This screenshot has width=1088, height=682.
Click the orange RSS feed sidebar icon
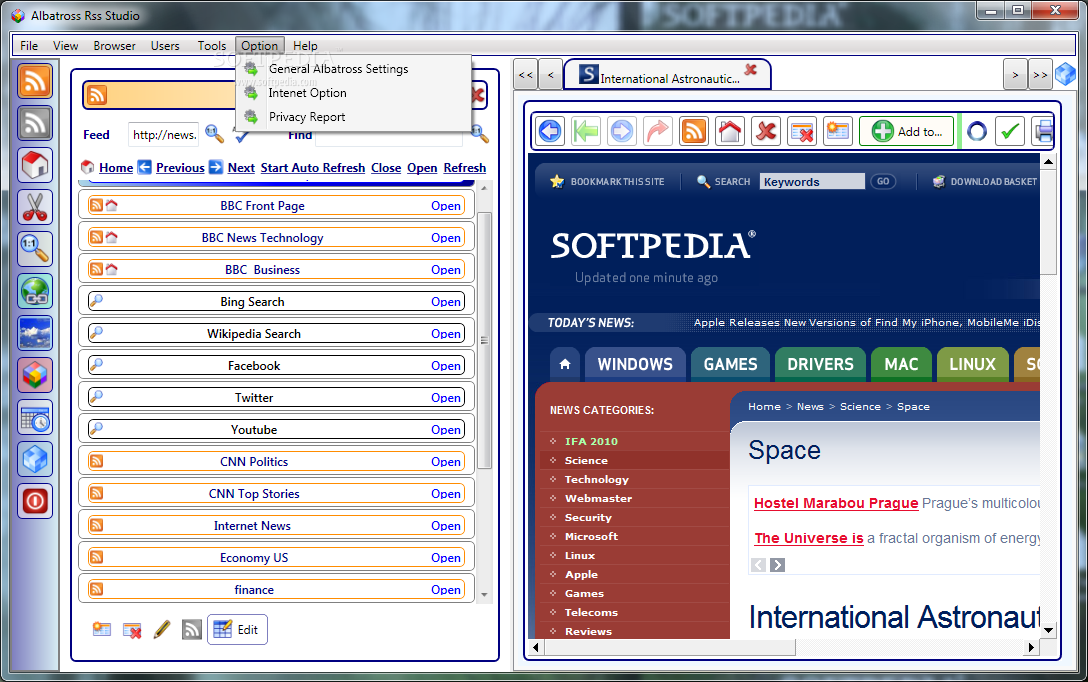click(35, 80)
